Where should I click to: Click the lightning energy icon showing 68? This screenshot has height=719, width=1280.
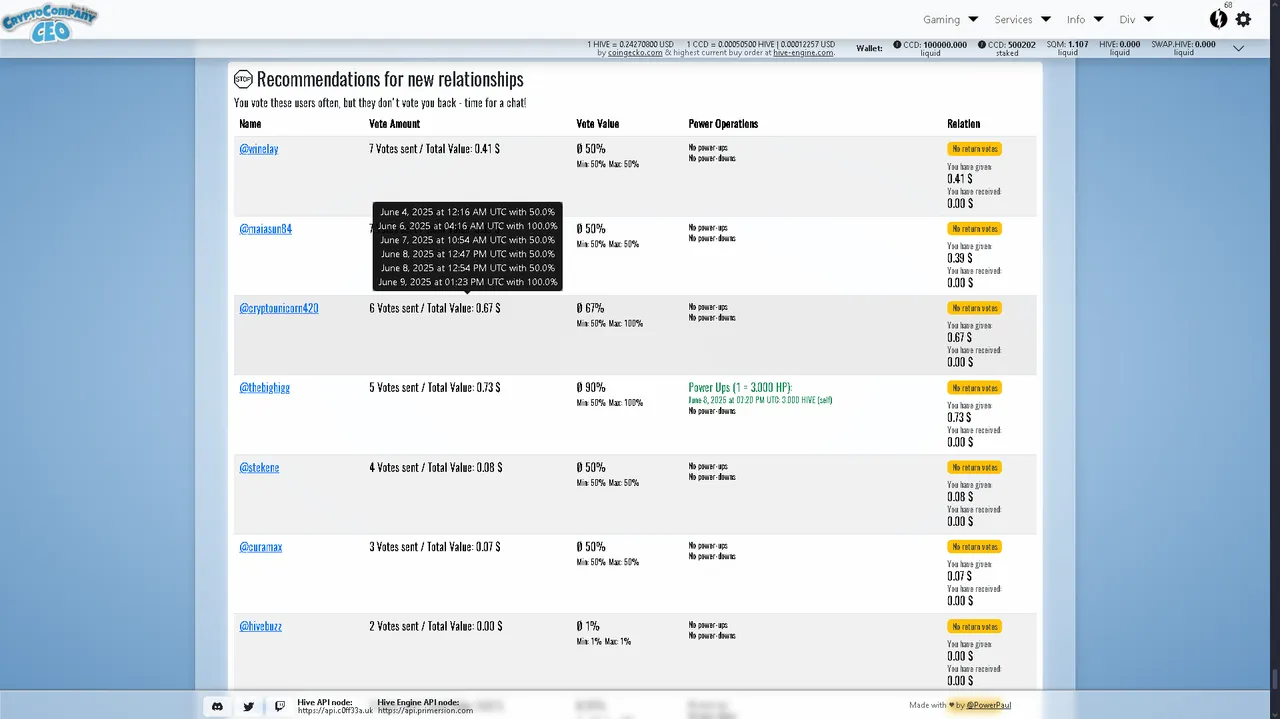click(1218, 18)
